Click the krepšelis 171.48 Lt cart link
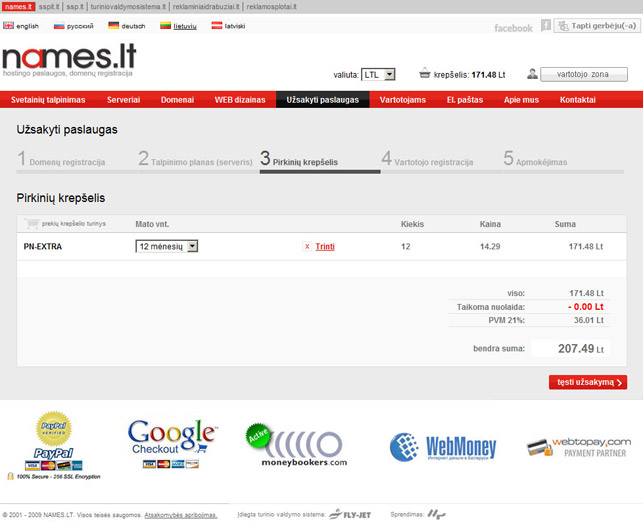 [469, 75]
